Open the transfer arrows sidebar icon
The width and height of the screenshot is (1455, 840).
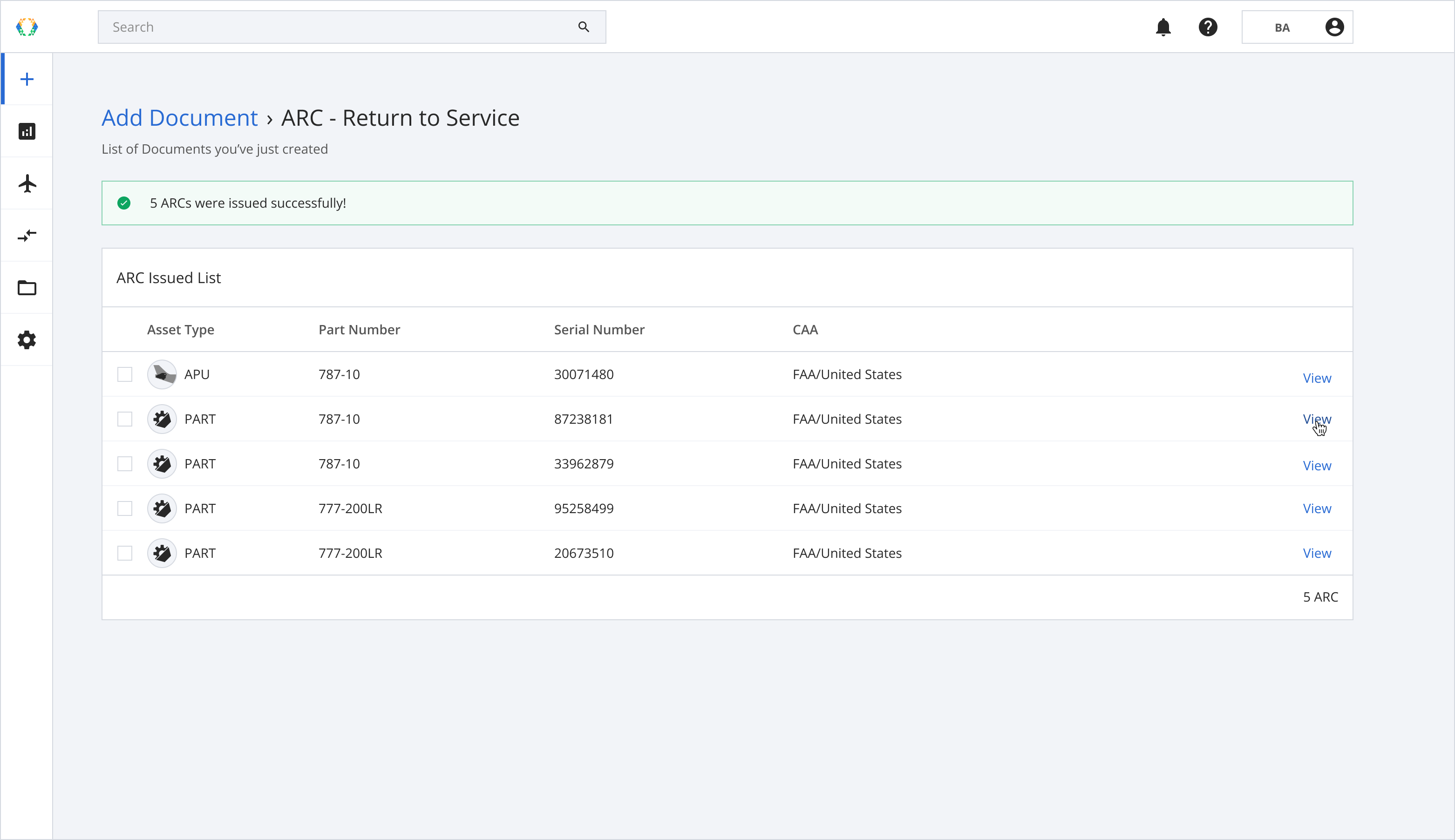[x=27, y=236]
